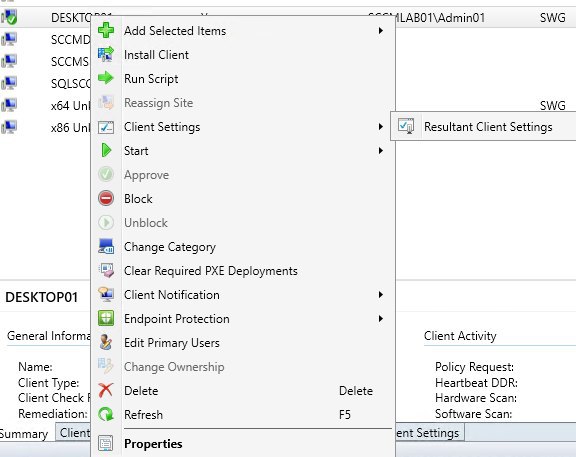The height and width of the screenshot is (457, 576).
Task: Switch to the tab ending in 'ent Settings'
Action: pyautogui.click(x=429, y=433)
